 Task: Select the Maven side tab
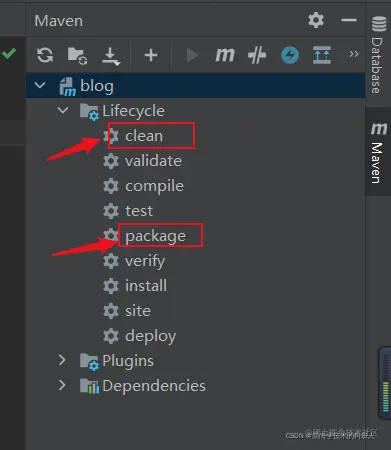click(x=378, y=152)
